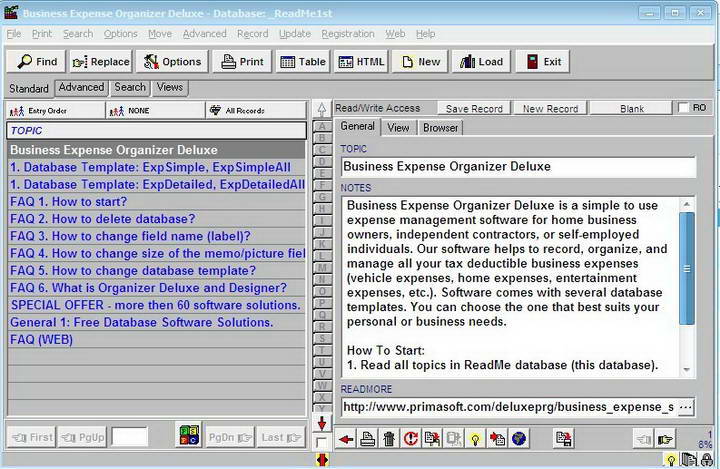Click the printer icon in record toolbar
This screenshot has width=720, height=469.
click(367, 439)
